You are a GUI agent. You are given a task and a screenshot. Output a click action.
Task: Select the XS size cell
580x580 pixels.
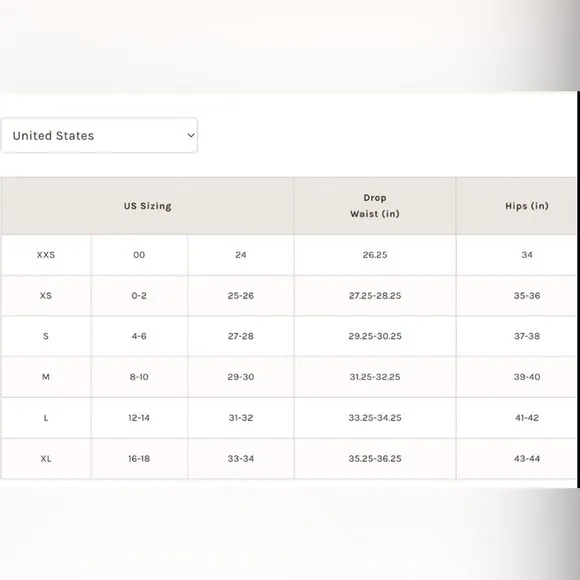coord(46,296)
